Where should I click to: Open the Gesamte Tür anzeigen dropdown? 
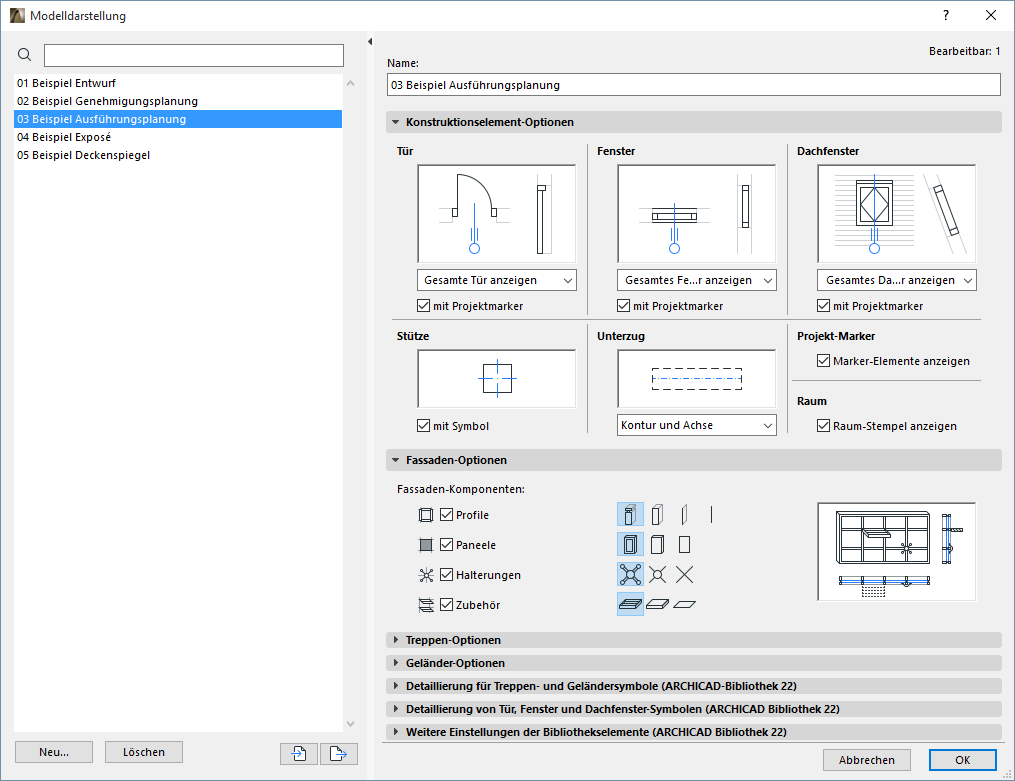tap(496, 280)
